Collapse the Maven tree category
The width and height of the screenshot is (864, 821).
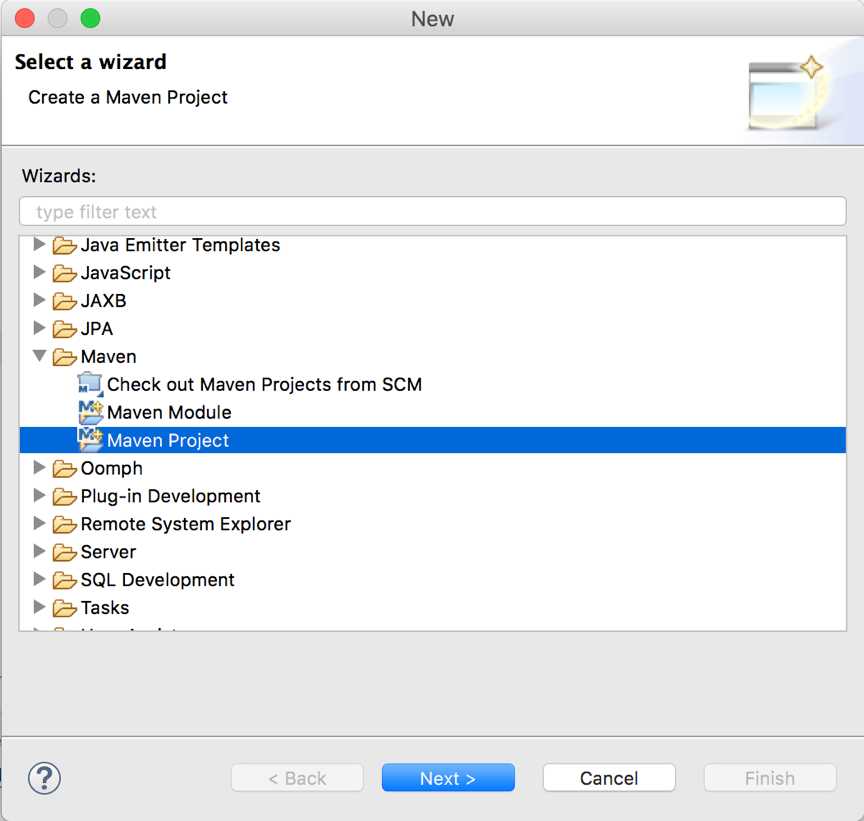click(40, 356)
